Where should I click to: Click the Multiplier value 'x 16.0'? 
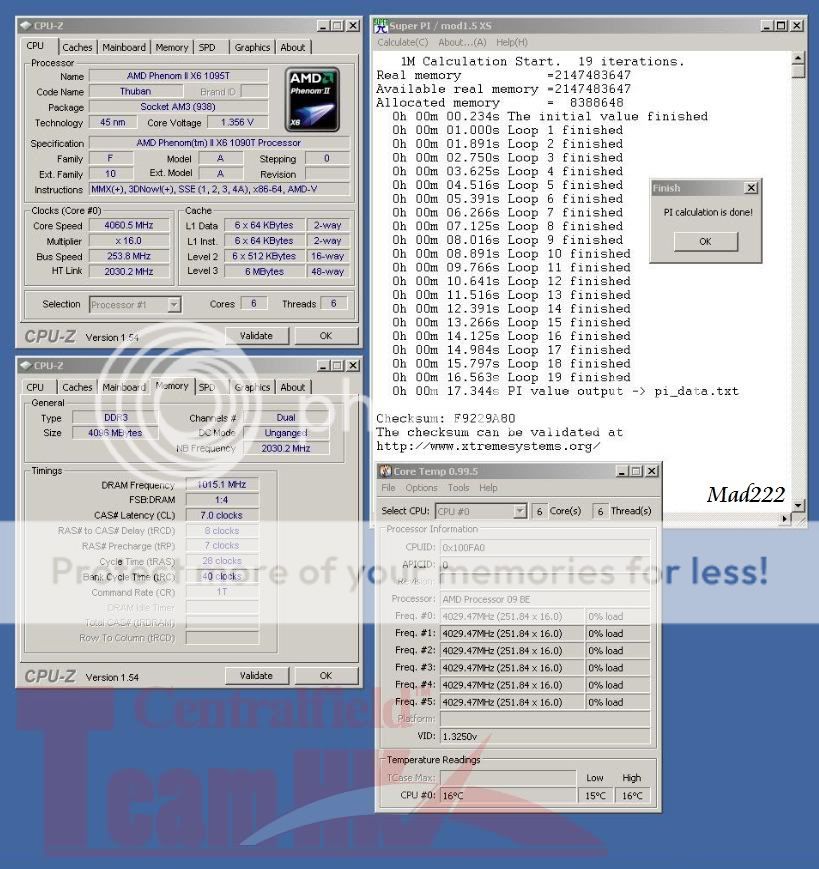(x=129, y=241)
